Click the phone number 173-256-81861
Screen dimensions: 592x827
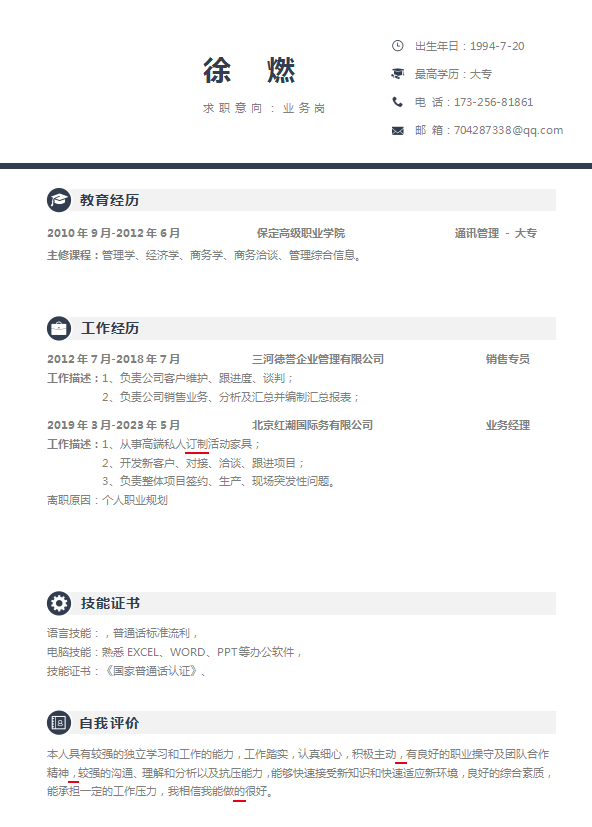click(x=493, y=102)
